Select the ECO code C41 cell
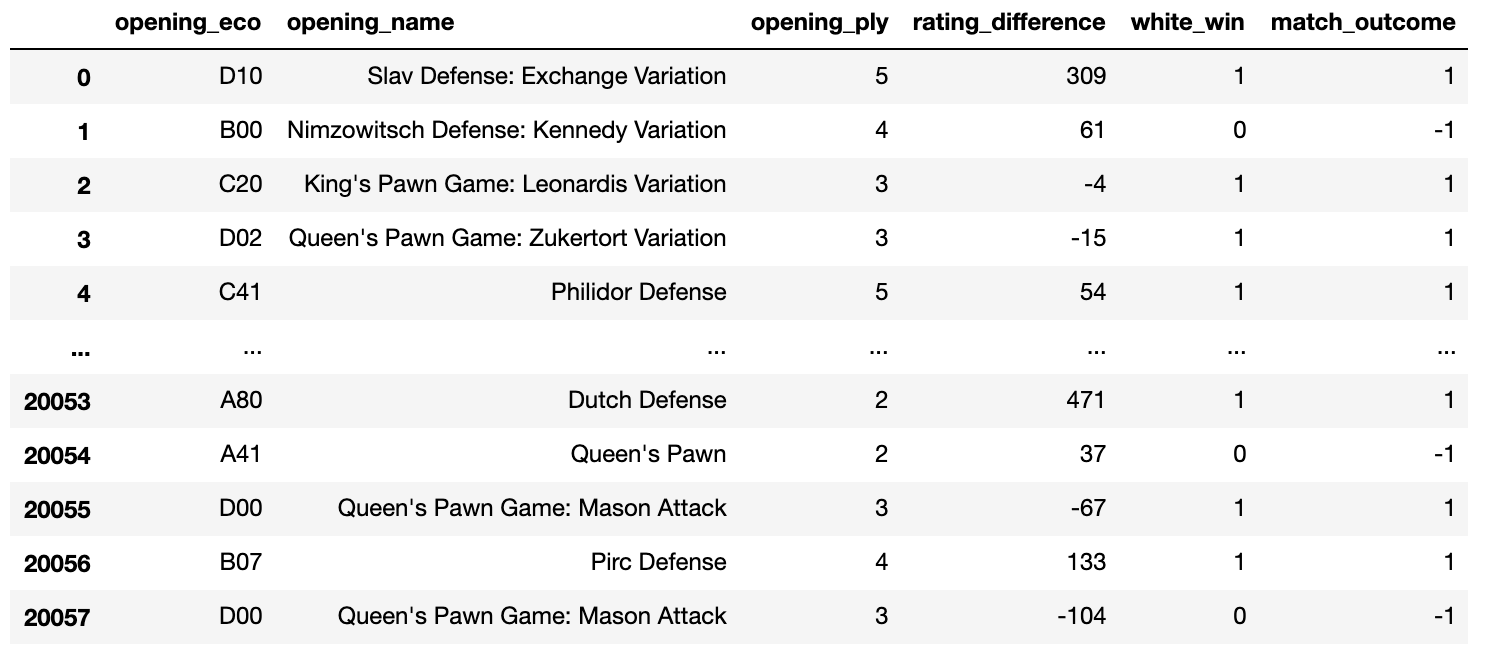This screenshot has width=1486, height=664. click(240, 292)
